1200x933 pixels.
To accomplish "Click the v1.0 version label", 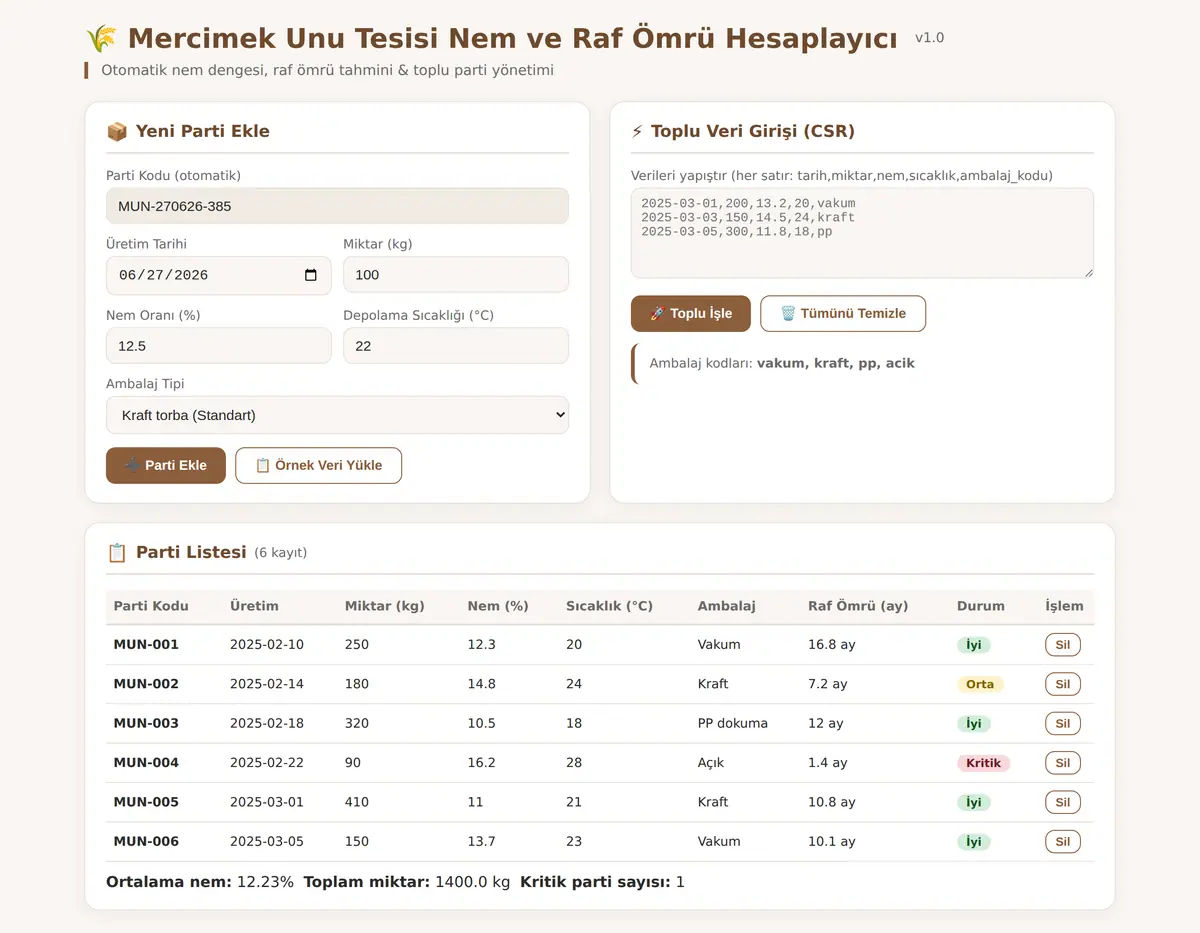I will tap(929, 38).
